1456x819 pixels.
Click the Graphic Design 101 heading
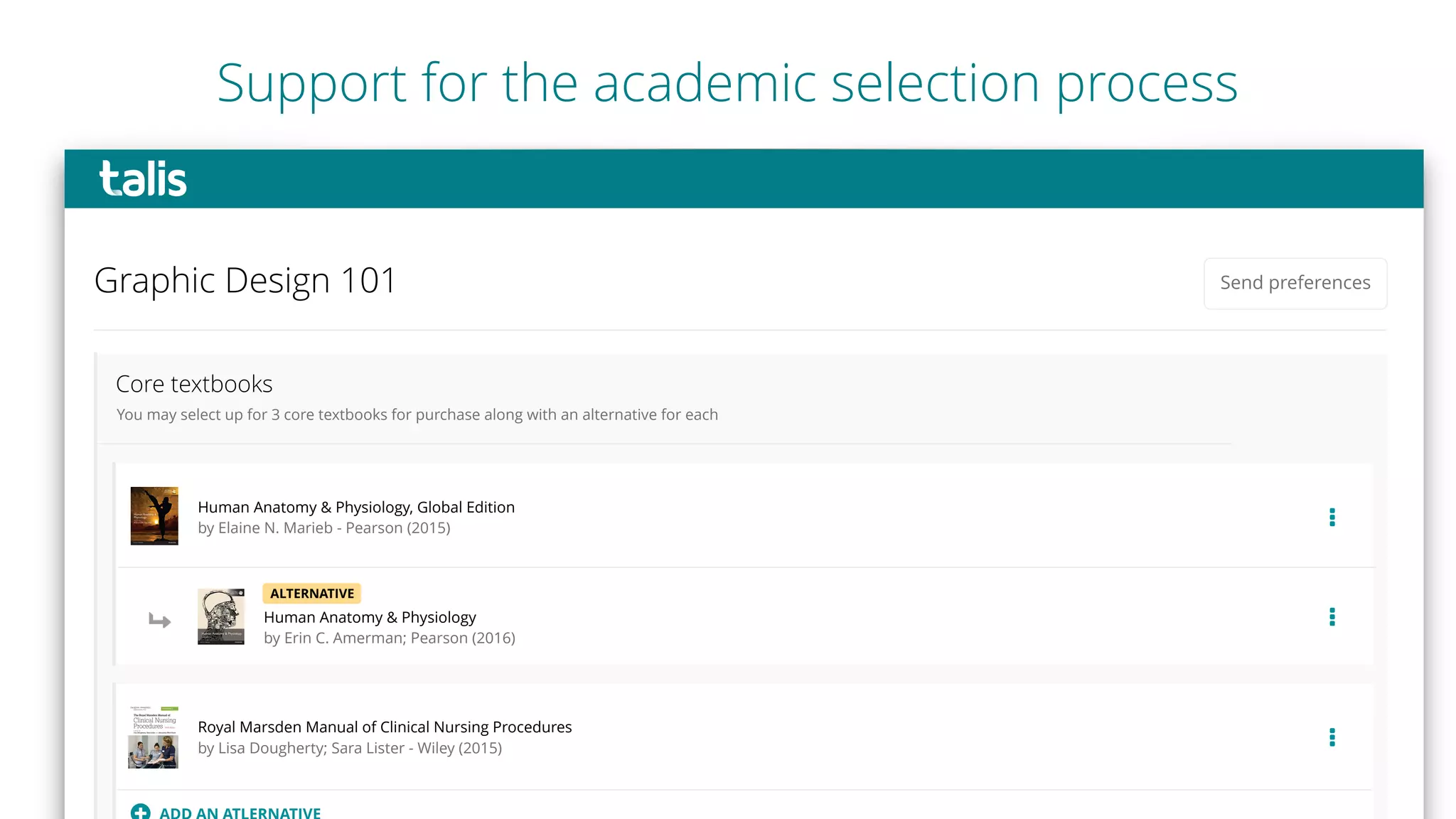(x=245, y=280)
